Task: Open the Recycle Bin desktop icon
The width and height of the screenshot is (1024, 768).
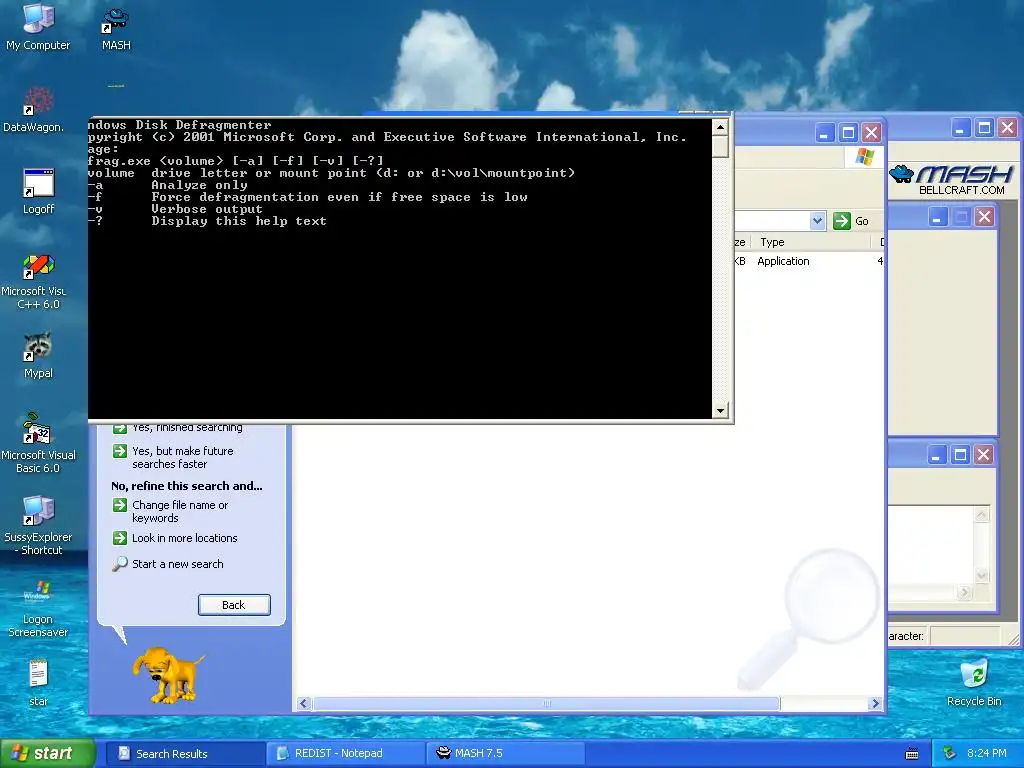Action: [974, 682]
